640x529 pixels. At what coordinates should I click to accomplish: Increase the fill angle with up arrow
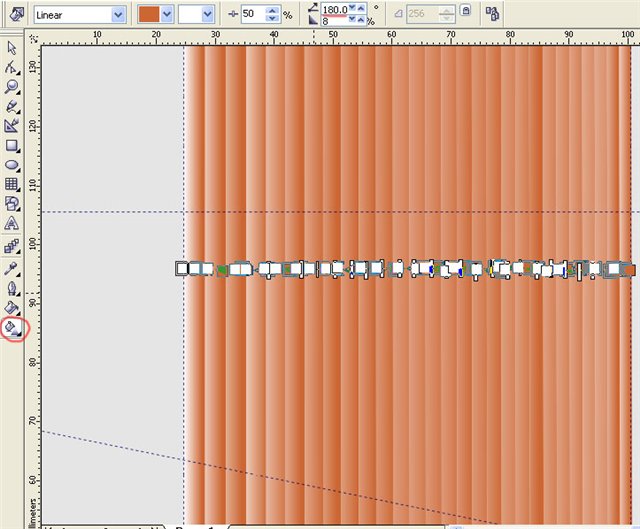pos(361,8)
